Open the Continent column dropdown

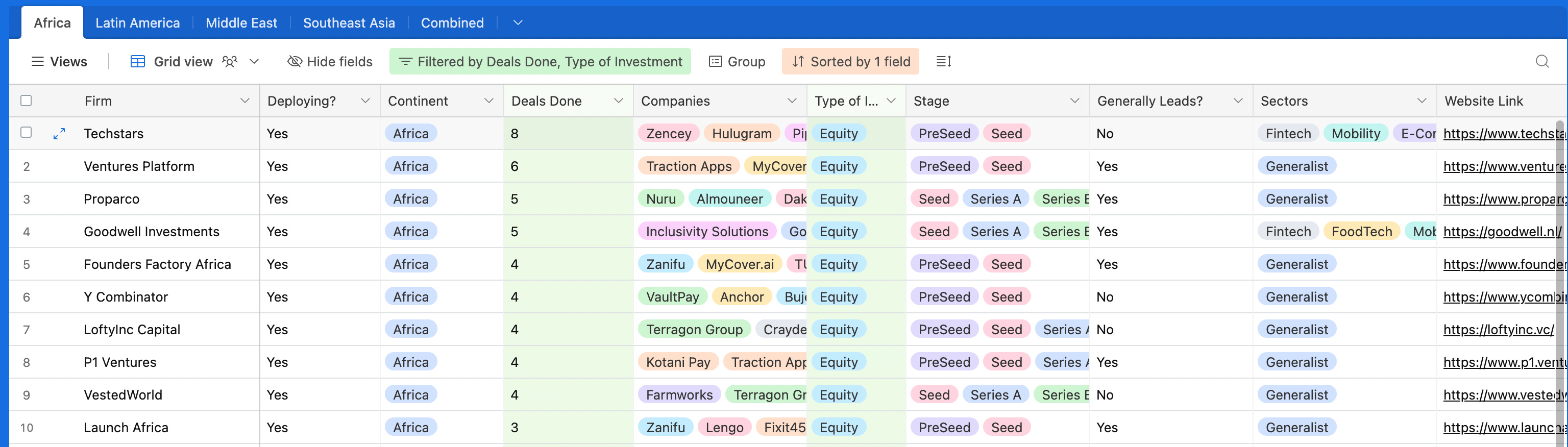click(x=489, y=101)
